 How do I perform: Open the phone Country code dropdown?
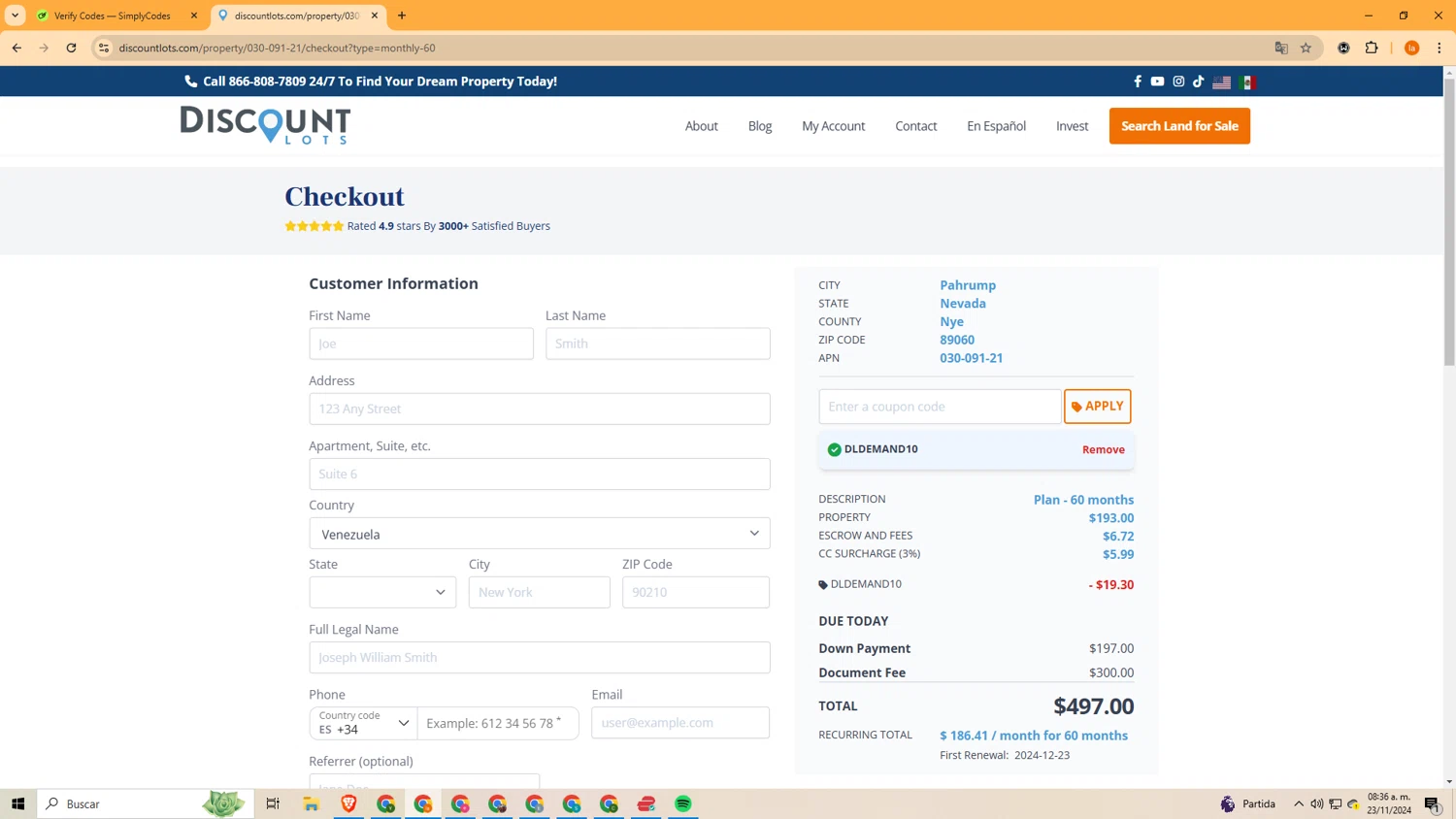[363, 723]
